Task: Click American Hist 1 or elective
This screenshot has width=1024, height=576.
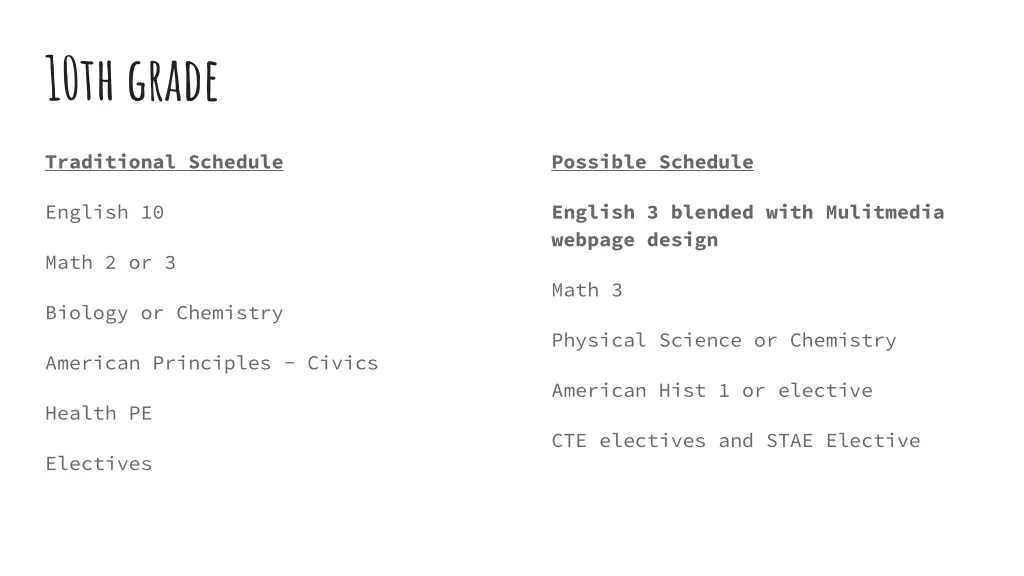Action: coord(712,391)
